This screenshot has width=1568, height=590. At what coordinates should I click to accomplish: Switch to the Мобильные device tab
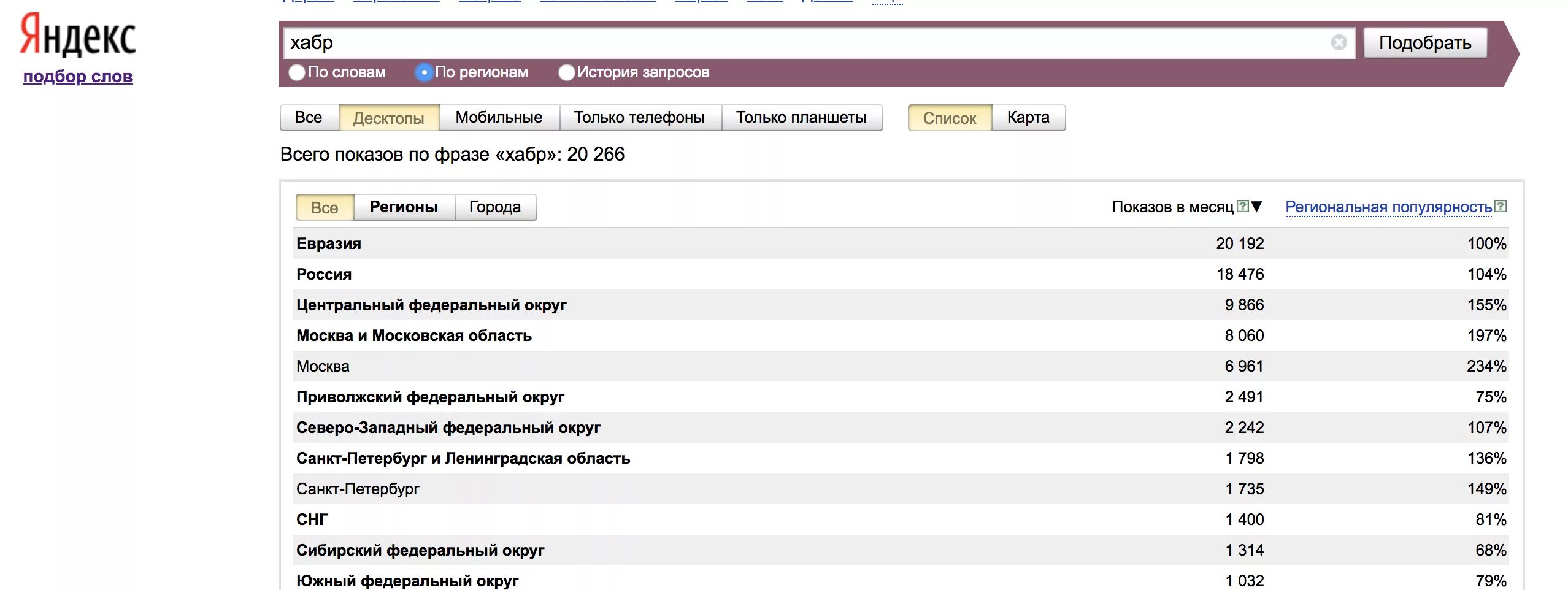(499, 118)
